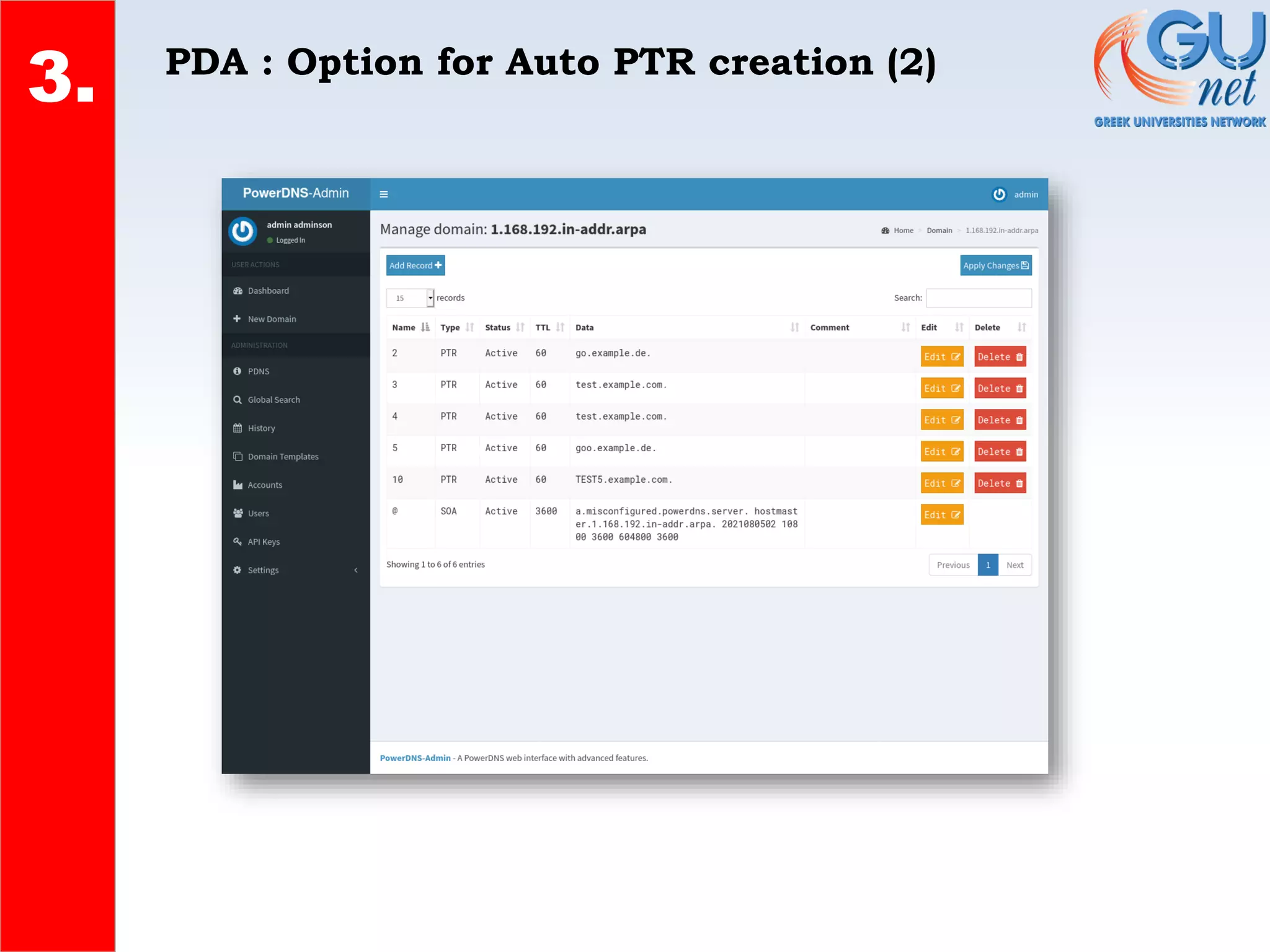Click the API Keys key icon
The height and width of the screenshot is (952, 1270).
238,542
